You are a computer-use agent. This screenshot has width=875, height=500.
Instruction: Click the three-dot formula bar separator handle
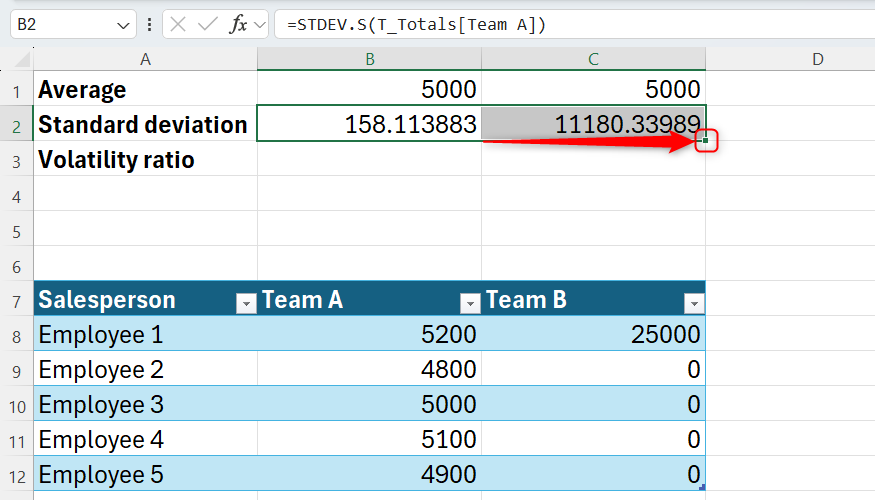pos(148,25)
